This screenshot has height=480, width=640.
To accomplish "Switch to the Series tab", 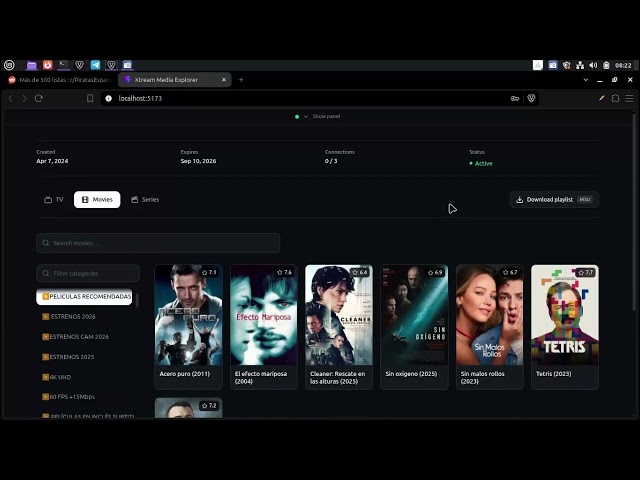I will [145, 200].
